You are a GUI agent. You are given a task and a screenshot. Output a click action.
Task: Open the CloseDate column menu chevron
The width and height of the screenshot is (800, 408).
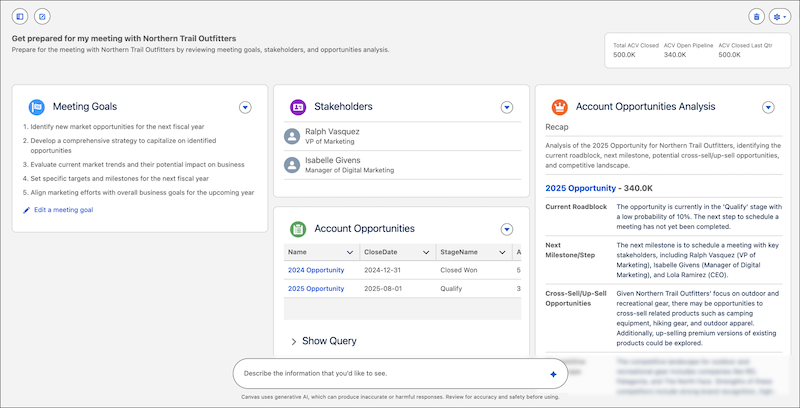pos(426,252)
